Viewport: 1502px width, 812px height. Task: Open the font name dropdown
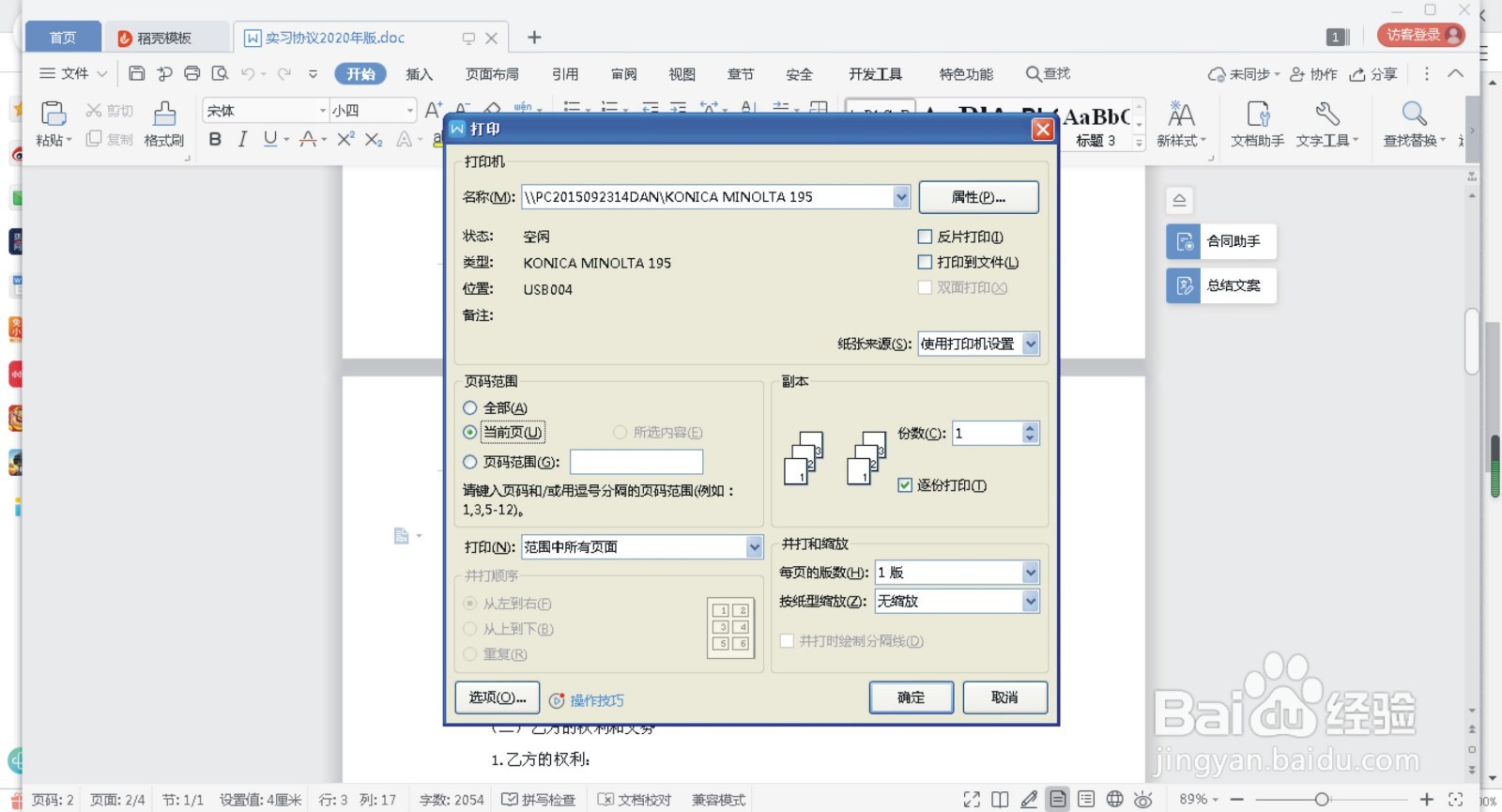click(322, 111)
